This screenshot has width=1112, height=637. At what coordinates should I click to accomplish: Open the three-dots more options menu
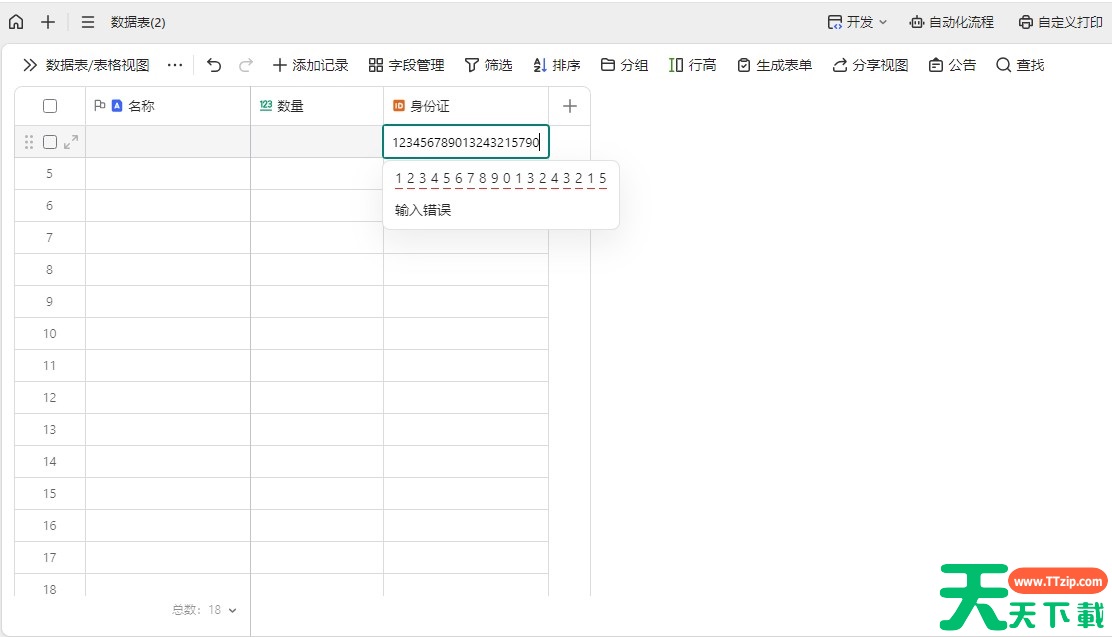point(175,65)
